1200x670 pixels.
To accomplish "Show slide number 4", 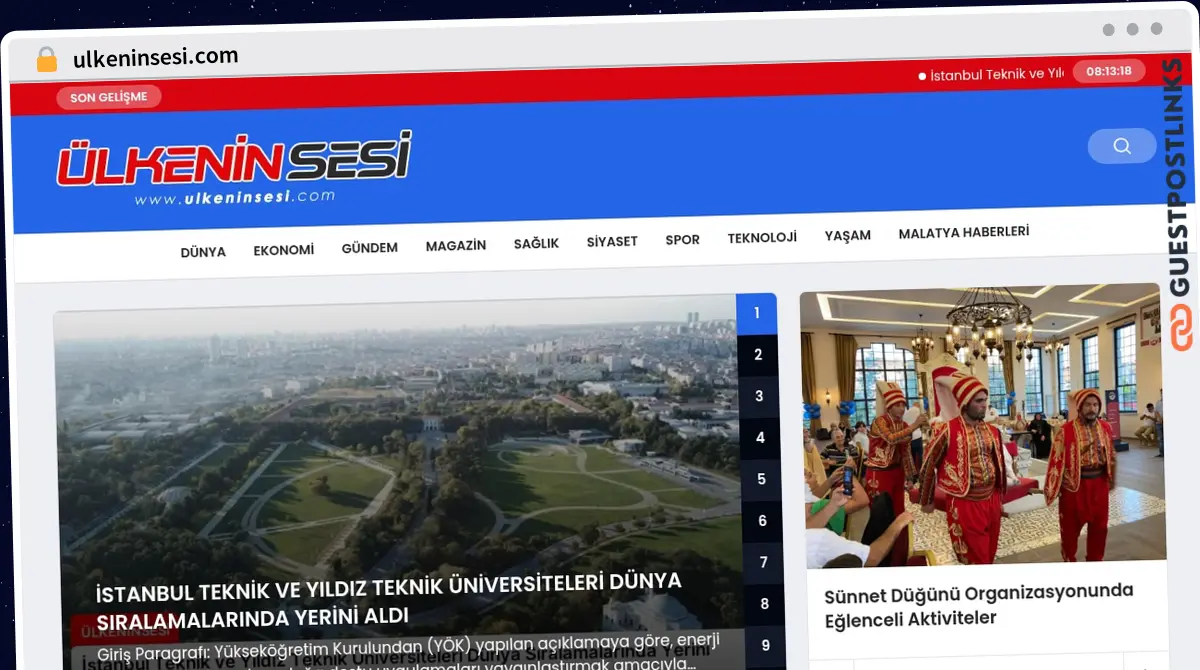I will click(x=760, y=438).
